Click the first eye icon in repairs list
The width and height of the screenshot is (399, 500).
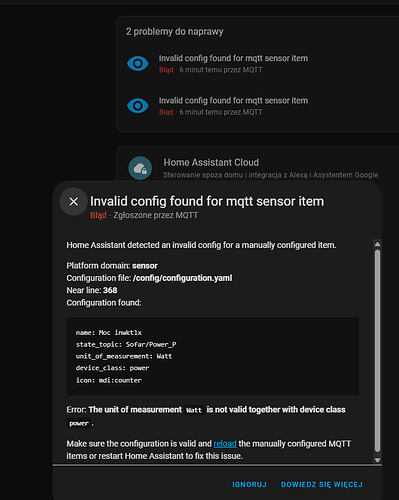tap(138, 63)
